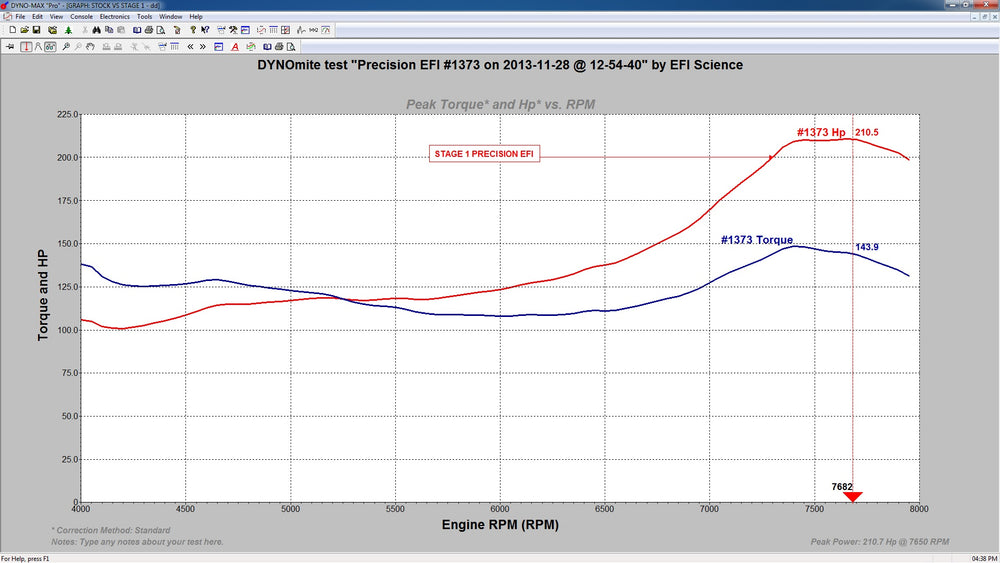Click the New file icon
The width and height of the screenshot is (1000, 563).
[12, 30]
